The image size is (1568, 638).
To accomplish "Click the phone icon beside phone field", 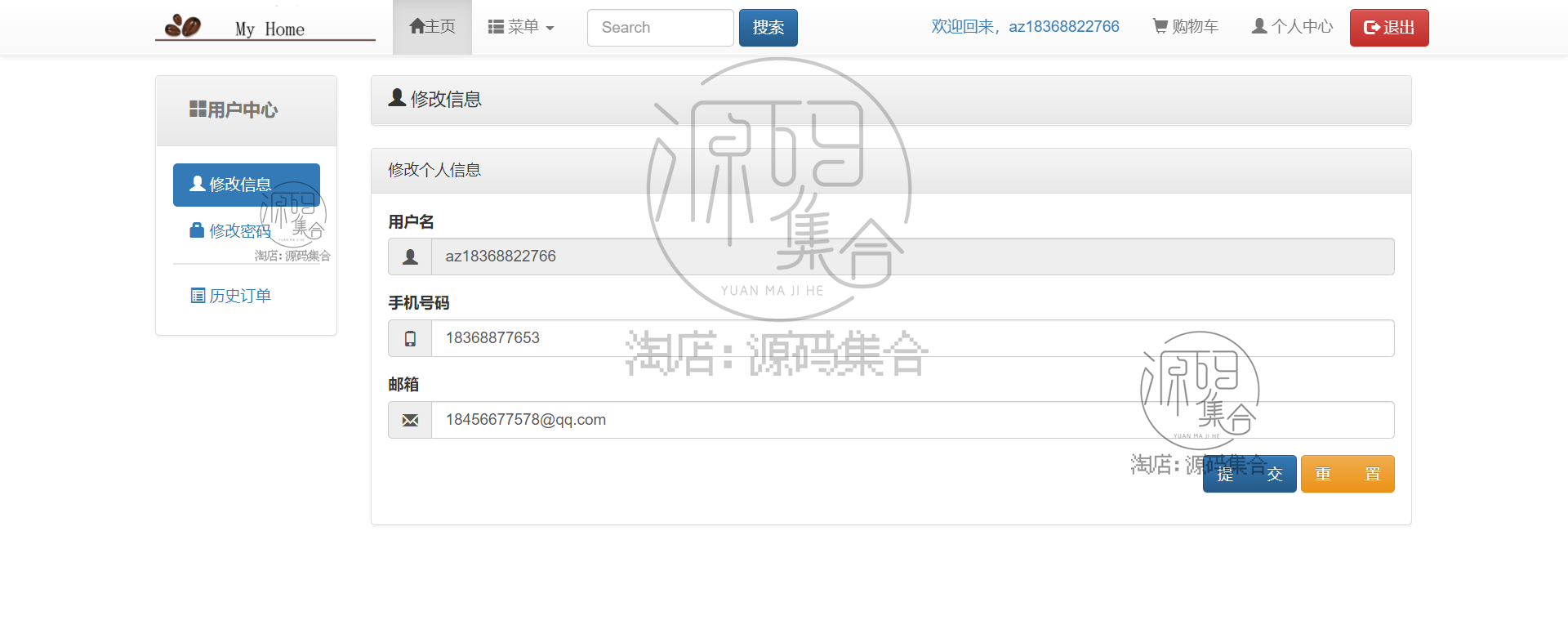I will [x=410, y=338].
